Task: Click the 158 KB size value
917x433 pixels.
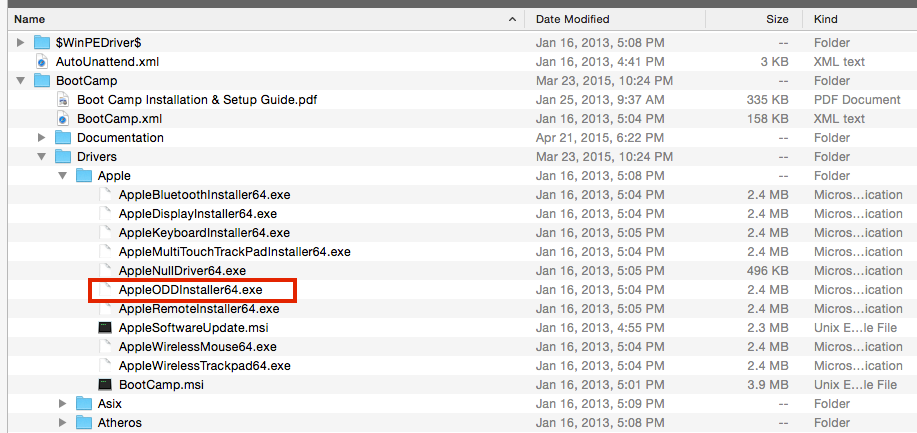Action: pyautogui.click(x=767, y=119)
